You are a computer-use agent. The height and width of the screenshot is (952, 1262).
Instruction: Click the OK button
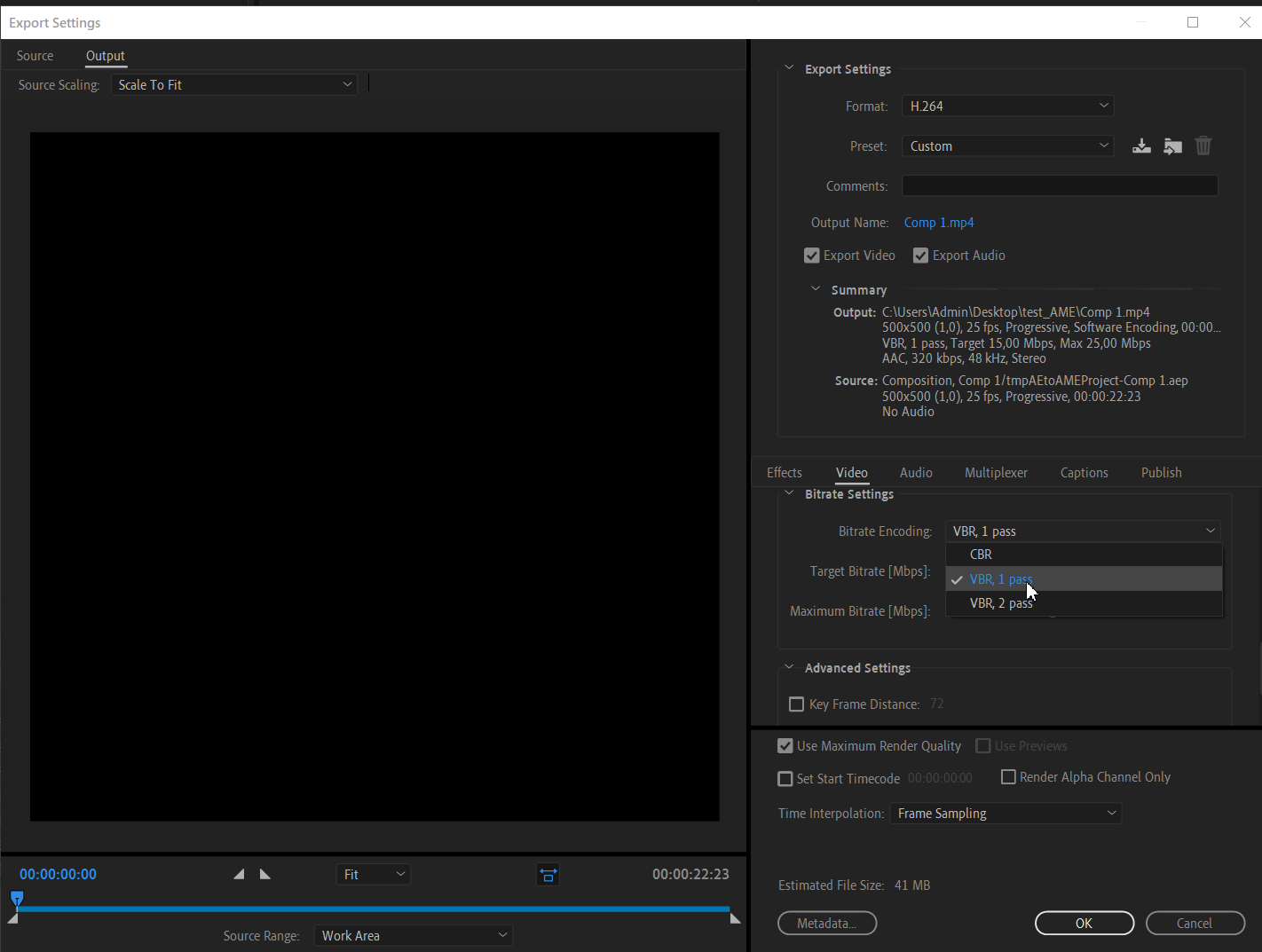(x=1085, y=924)
